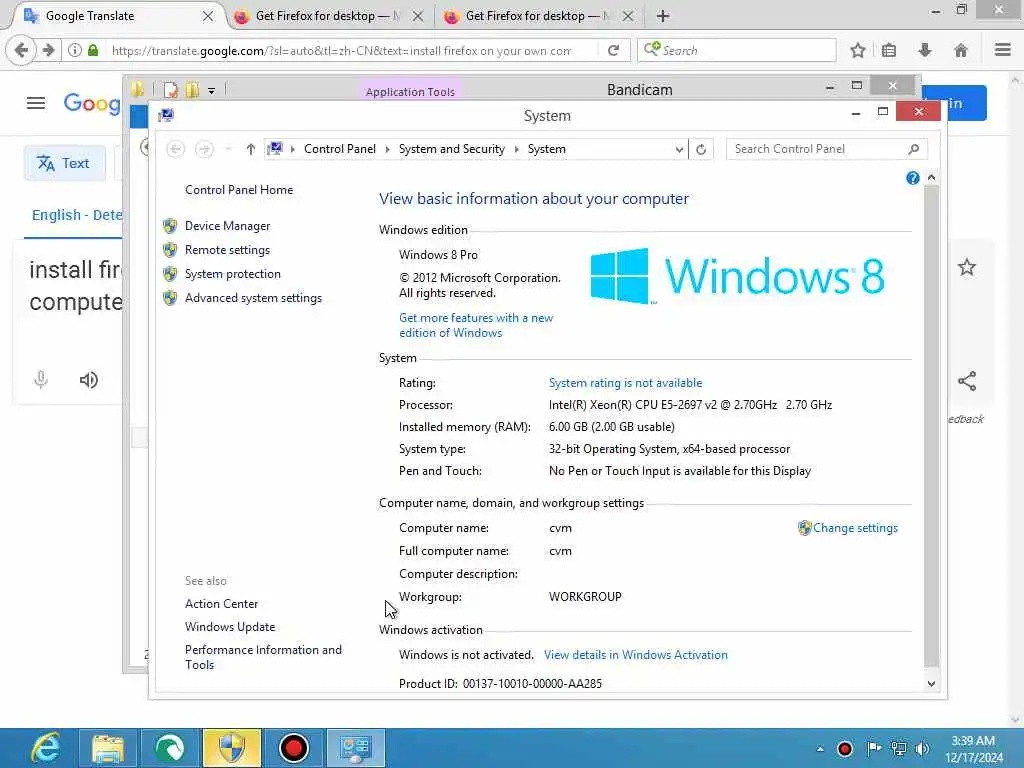Screen dimensions: 1024x768
Task: Save translation with star icon in Google Translate
Action: 967,267
